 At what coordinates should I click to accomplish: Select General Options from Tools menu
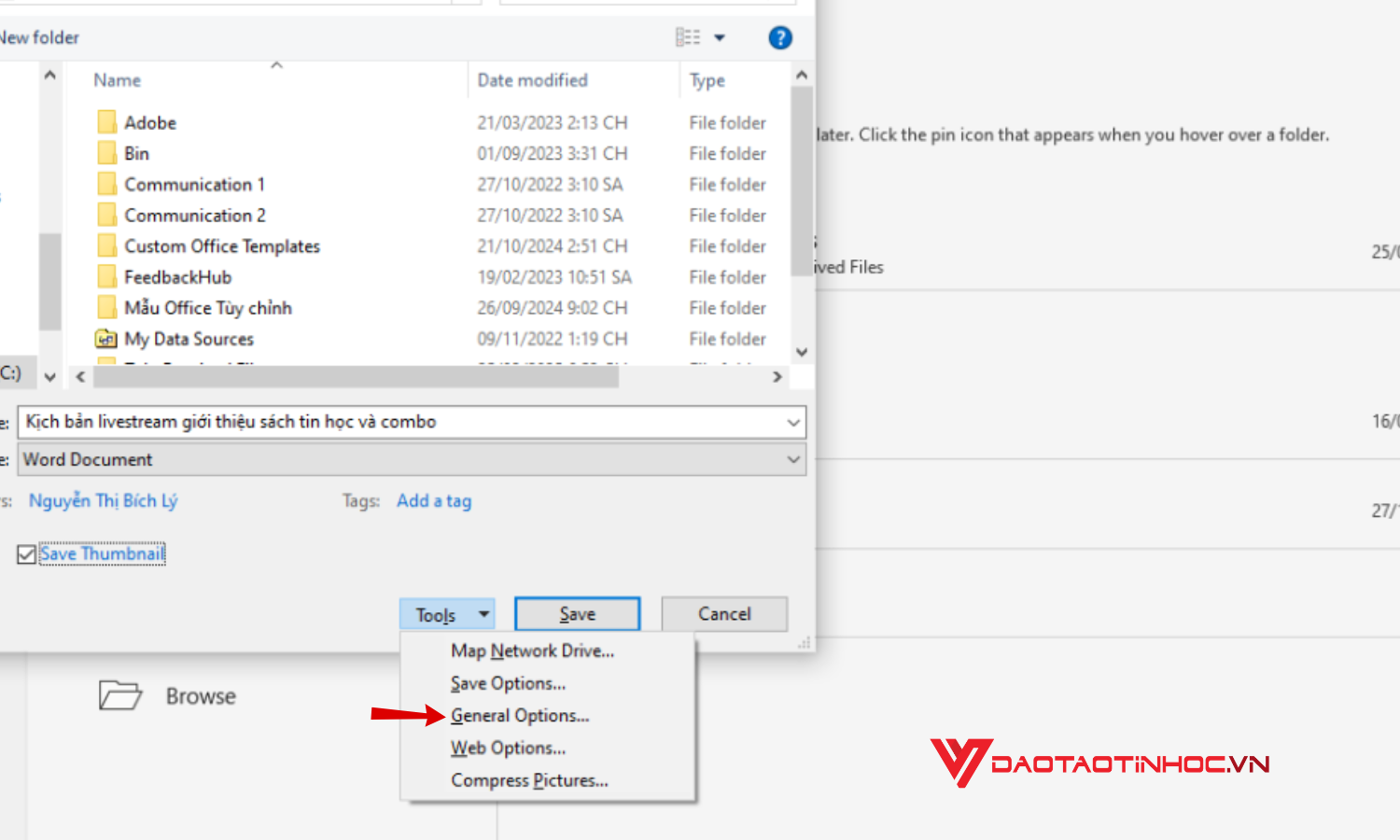coord(520,715)
